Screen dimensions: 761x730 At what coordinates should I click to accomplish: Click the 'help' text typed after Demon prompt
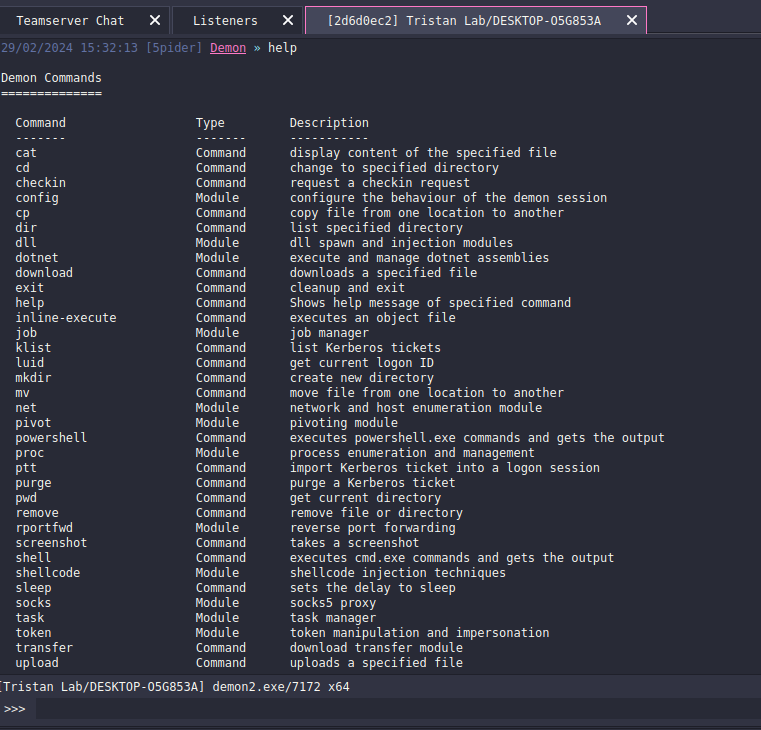tap(282, 48)
